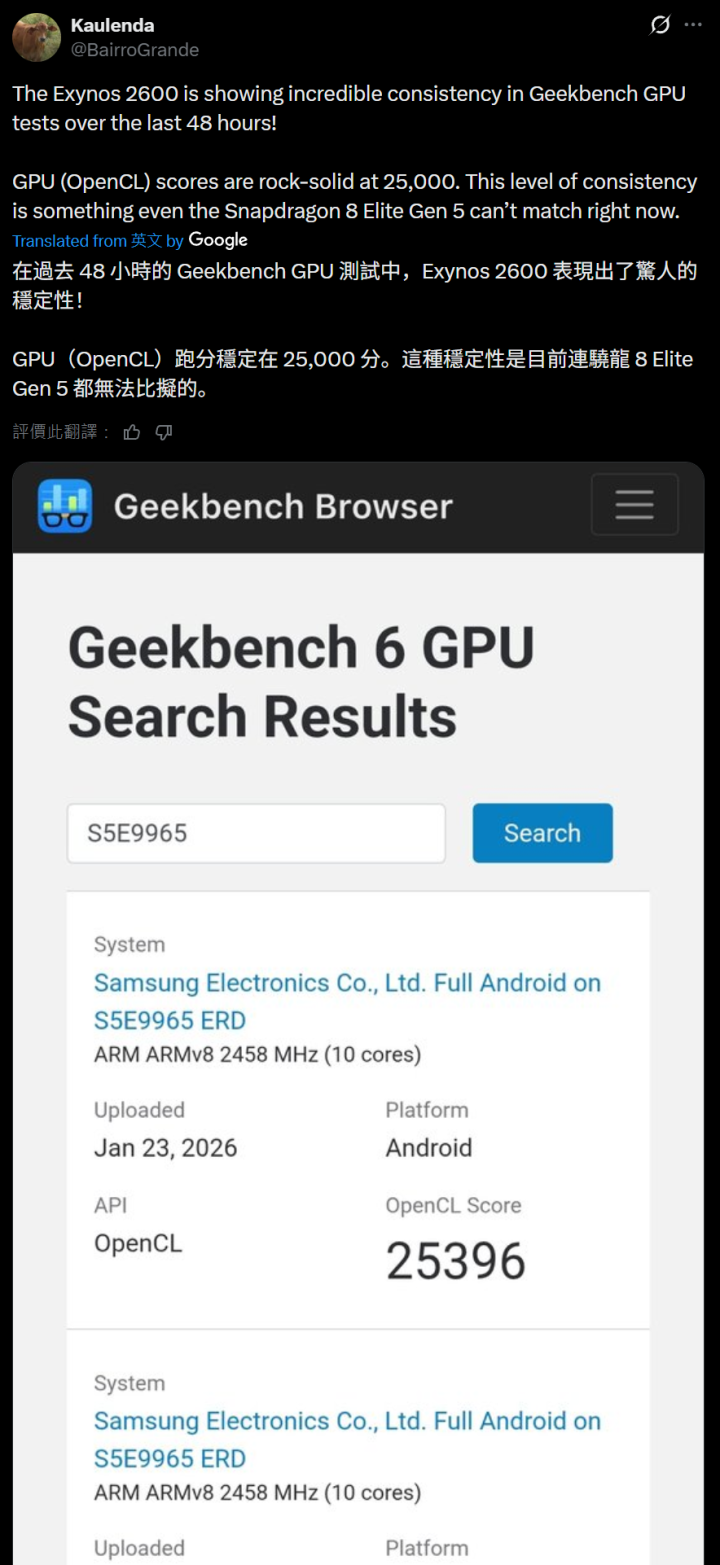Open the three-dot more options menu

(x=693, y=25)
